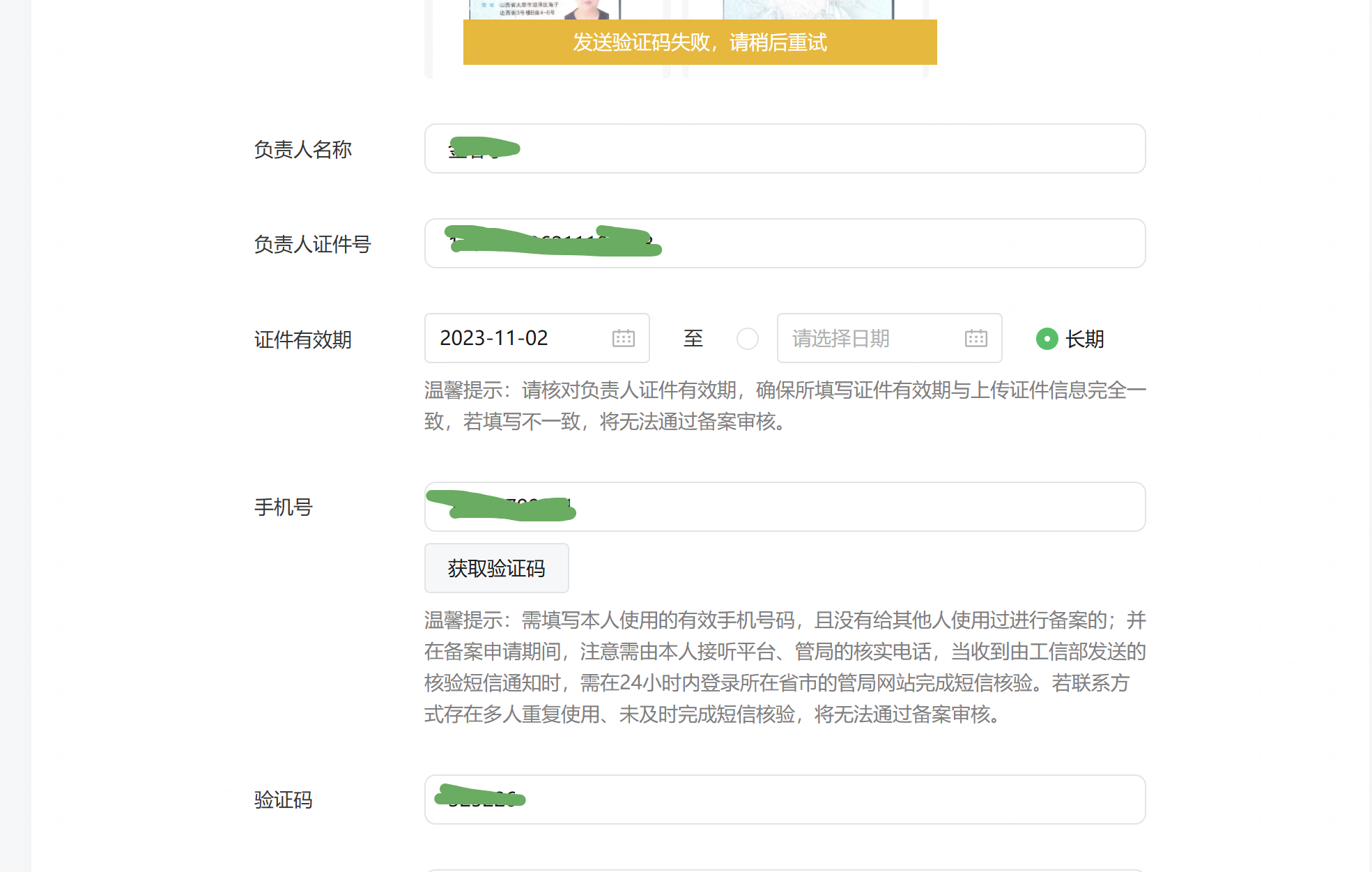Viewport: 1372px width, 872px height.
Task: Open the 请选择日期 end date picker
Action: (x=889, y=338)
